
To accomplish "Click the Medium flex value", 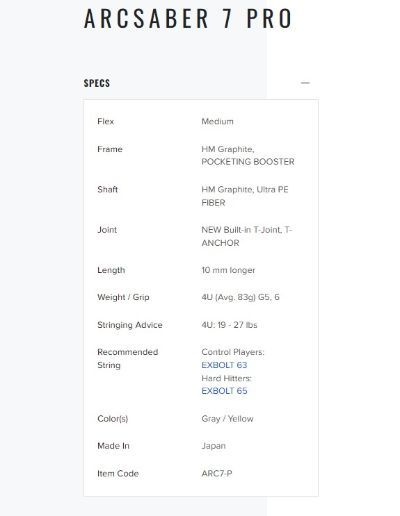I will (217, 121).
